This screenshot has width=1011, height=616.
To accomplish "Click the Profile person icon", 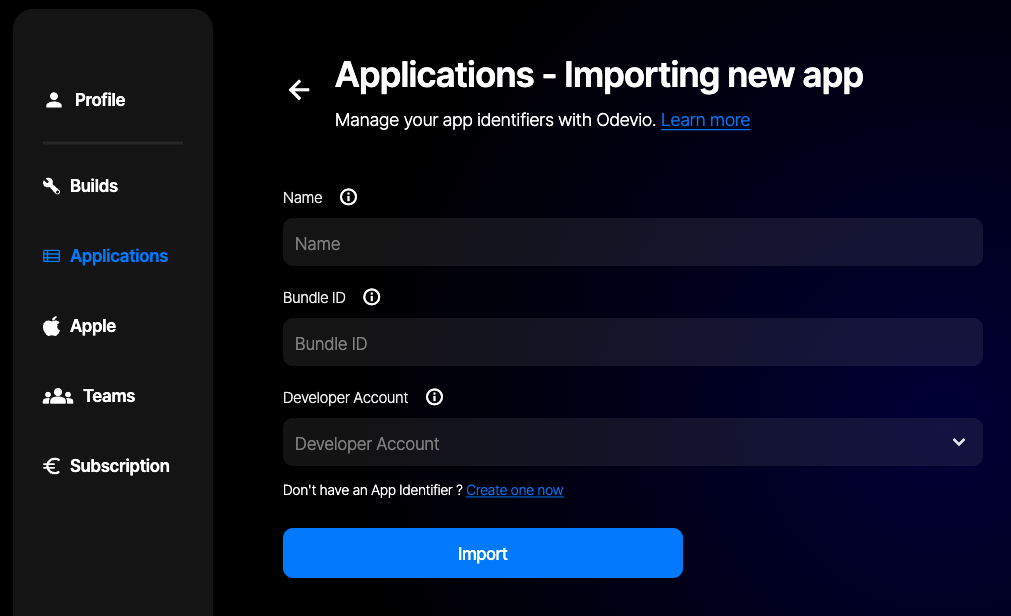I will (54, 100).
